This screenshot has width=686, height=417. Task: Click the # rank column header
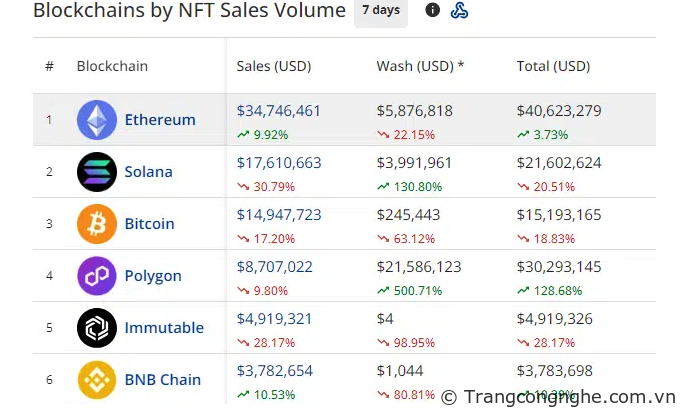(x=49, y=67)
